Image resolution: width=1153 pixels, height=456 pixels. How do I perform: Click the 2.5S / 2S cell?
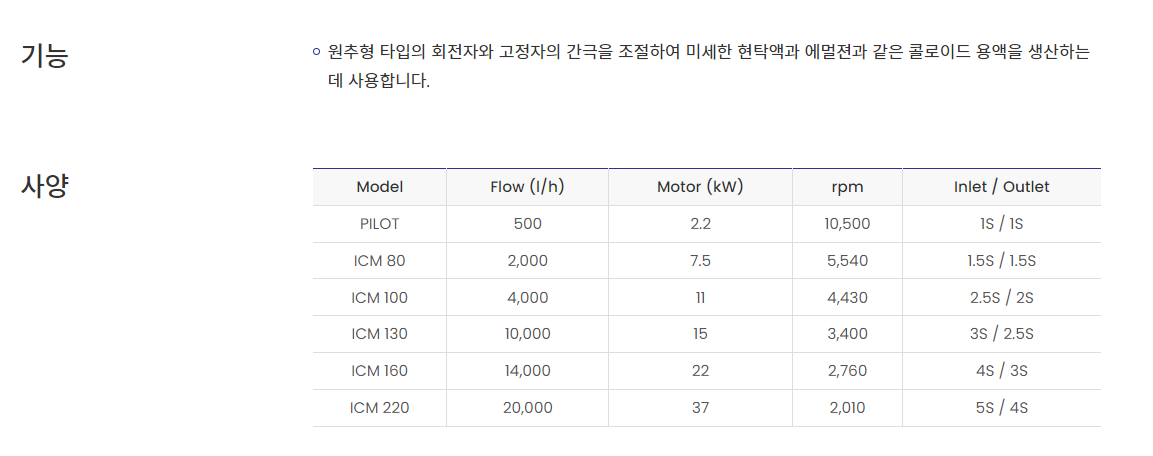point(1002,297)
